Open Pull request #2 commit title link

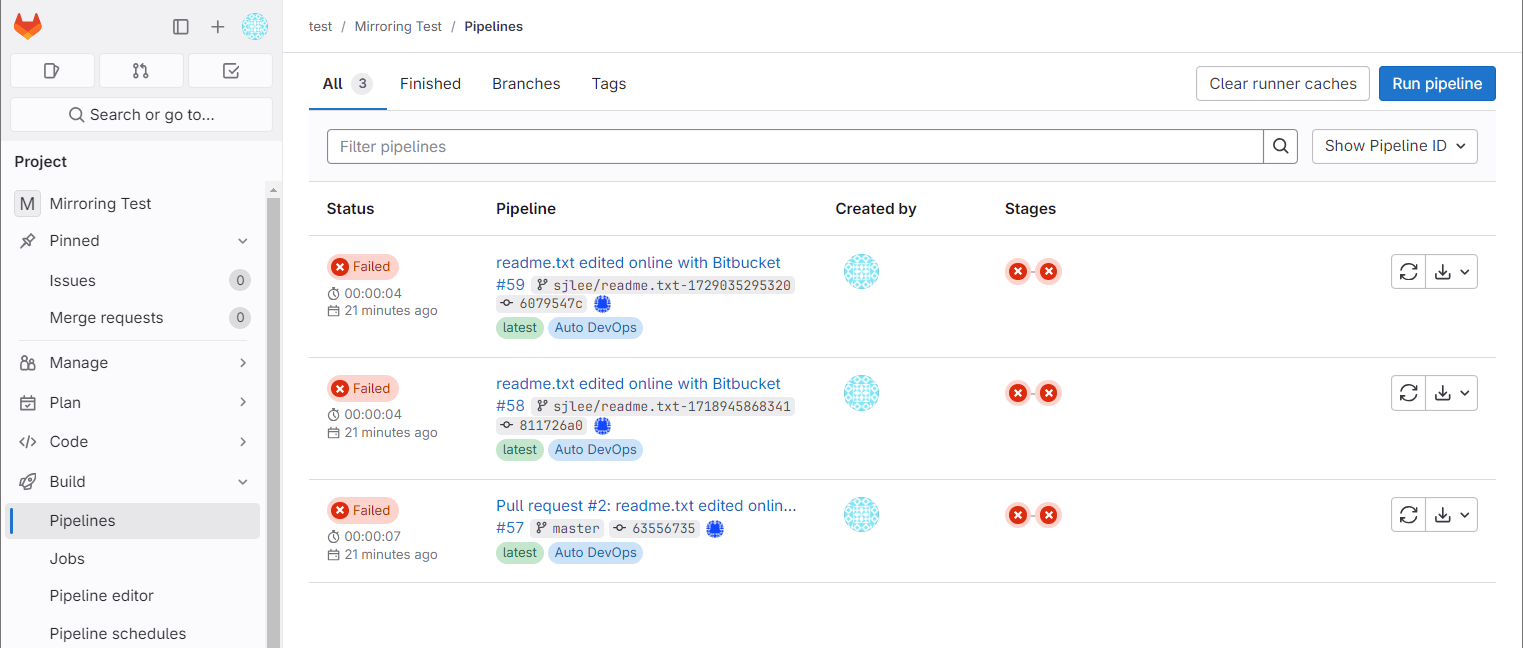click(x=646, y=506)
